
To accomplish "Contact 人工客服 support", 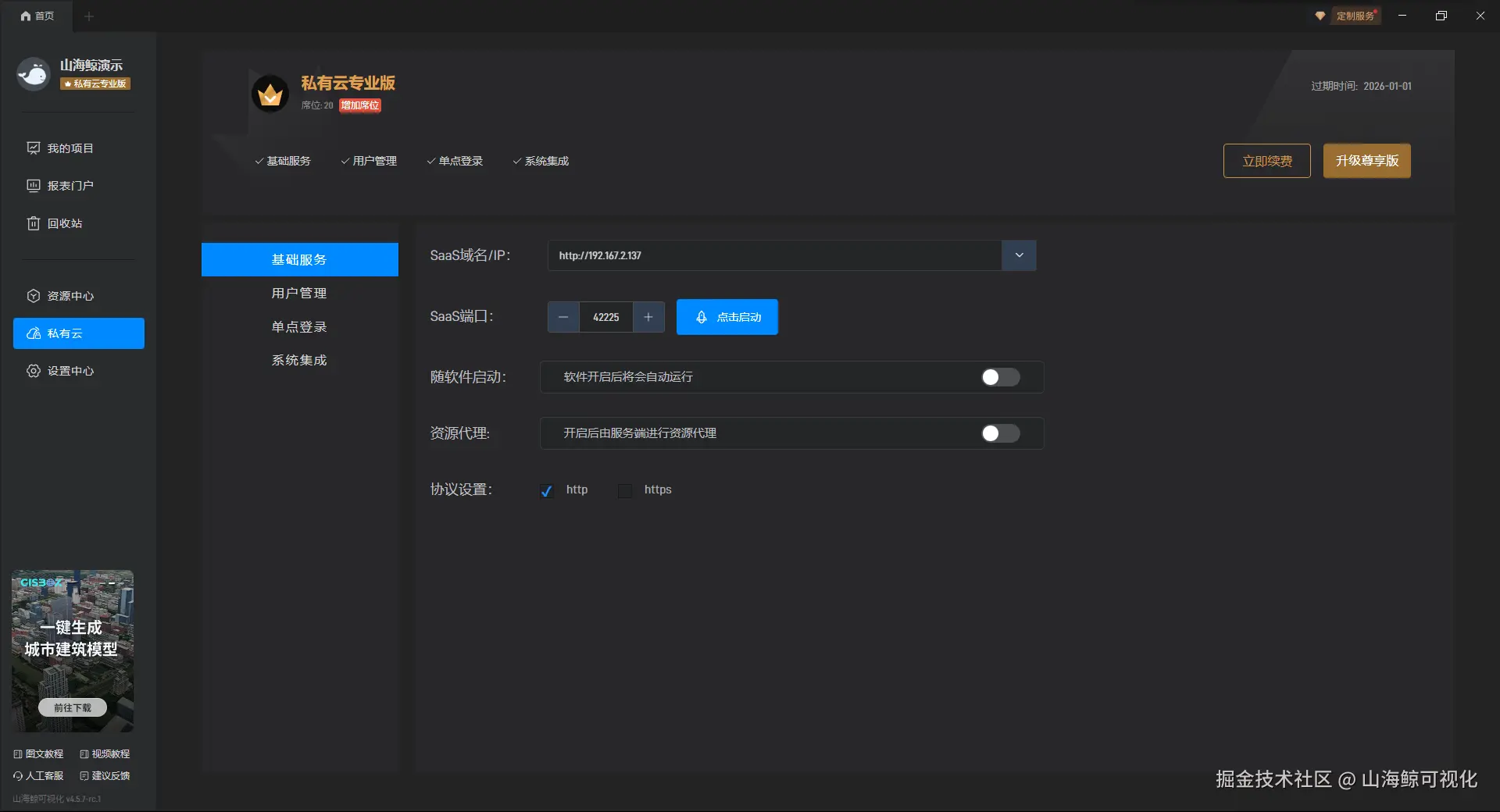I will pyautogui.click(x=38, y=776).
